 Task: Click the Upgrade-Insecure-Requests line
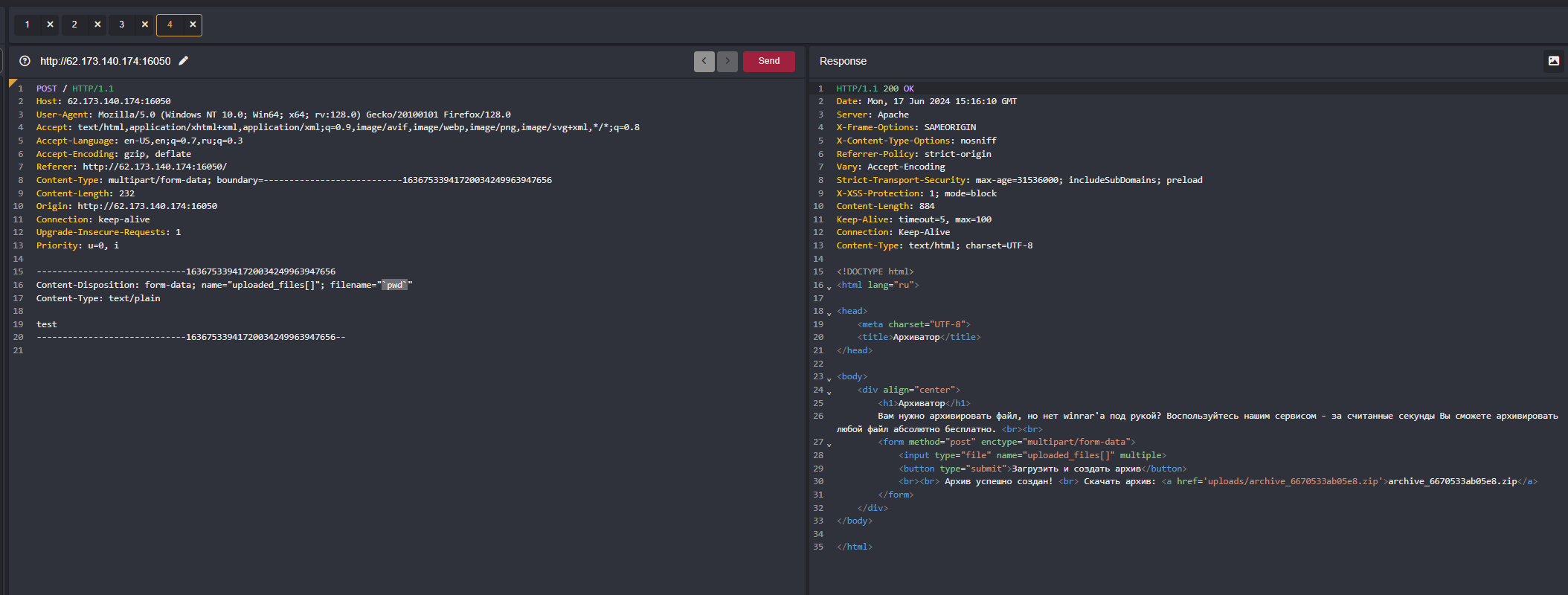tap(109, 232)
